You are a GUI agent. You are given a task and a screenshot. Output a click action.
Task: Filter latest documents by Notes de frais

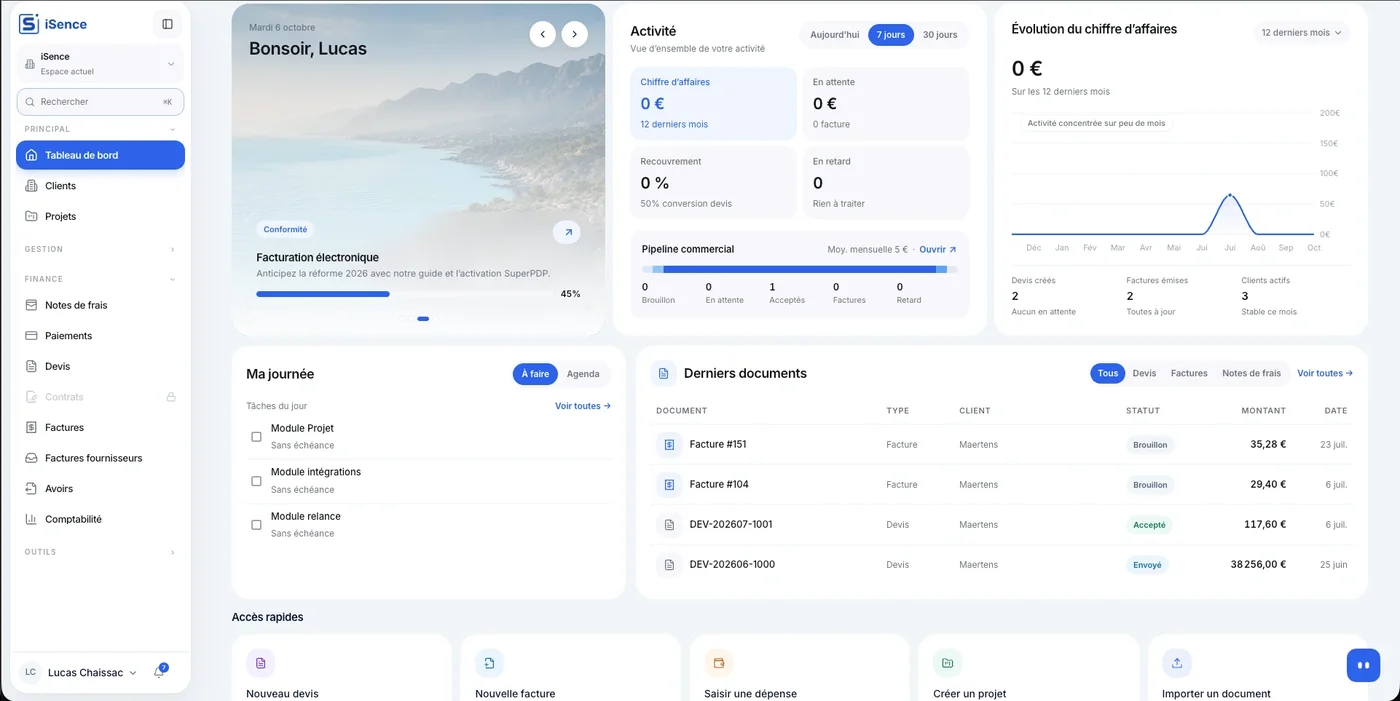pos(1251,373)
